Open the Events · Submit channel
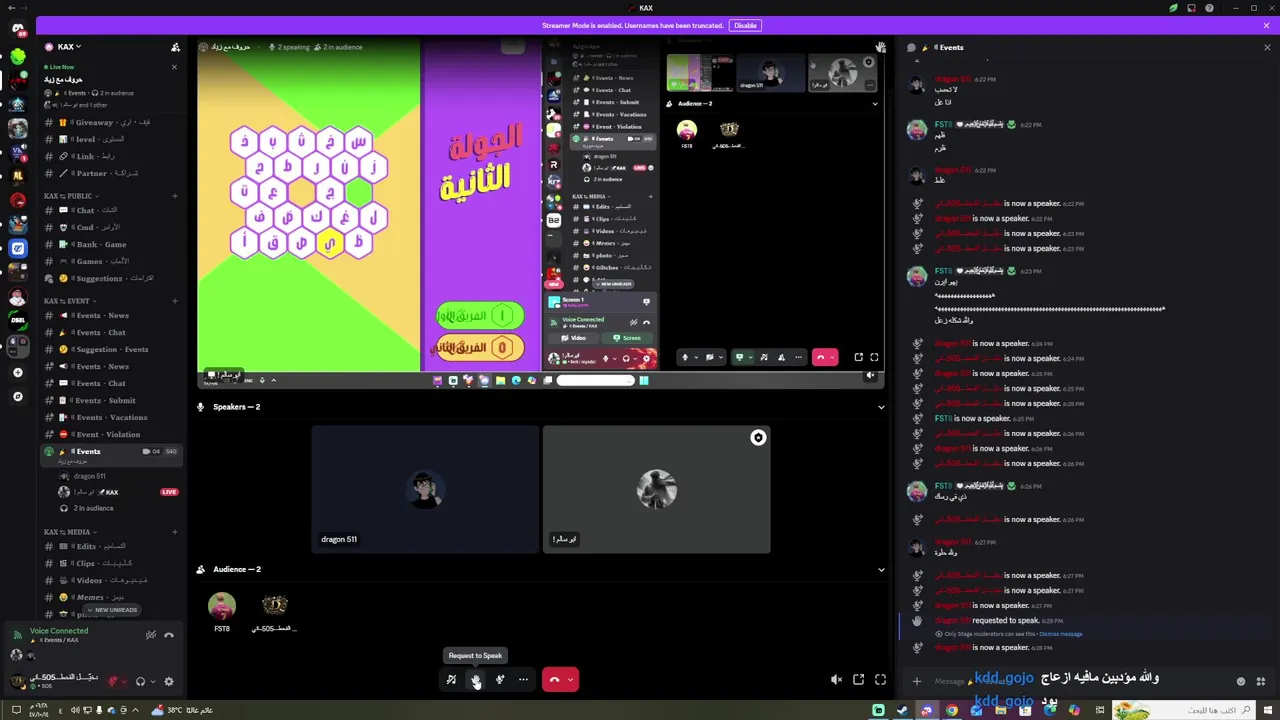 [x=113, y=400]
